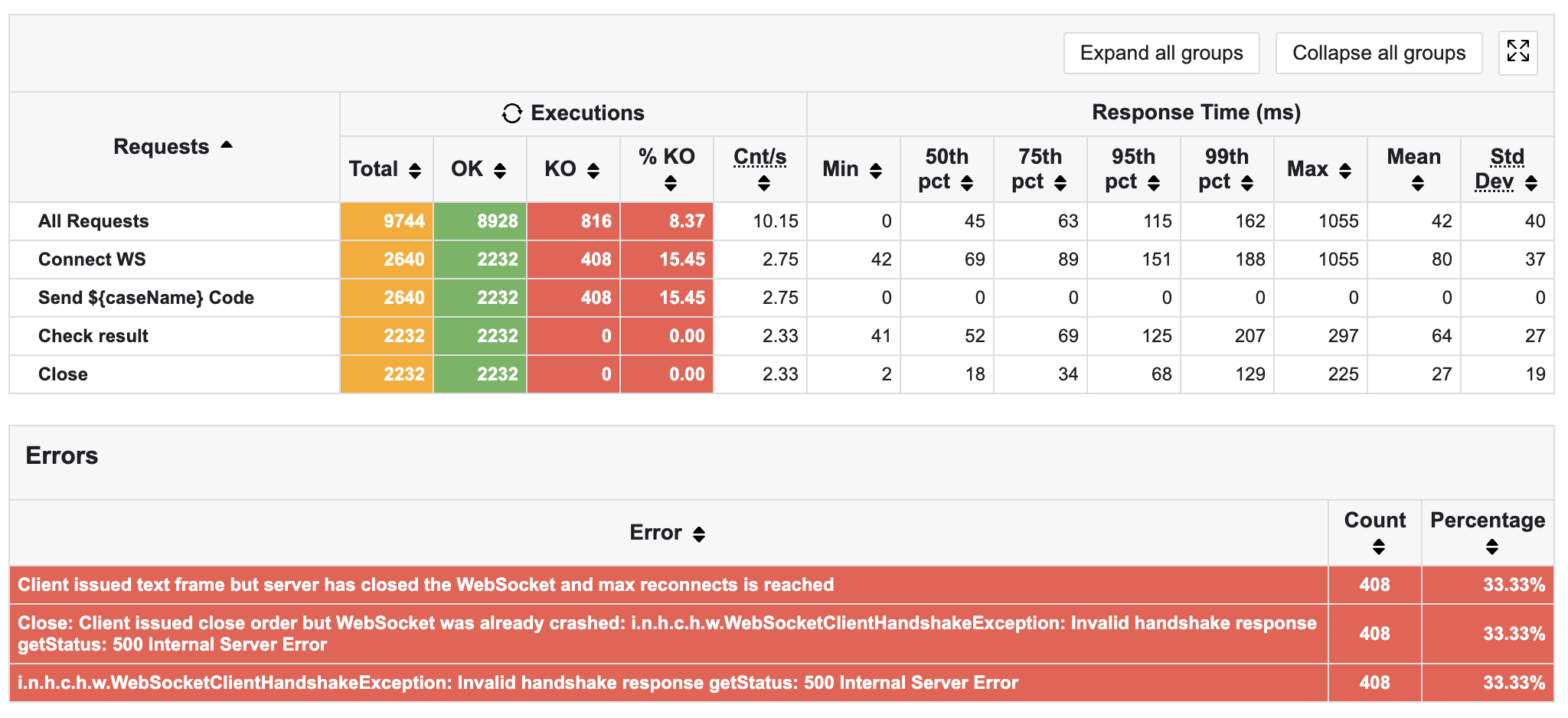
Task: Sort errors by Count arrows
Action: coord(1378,547)
